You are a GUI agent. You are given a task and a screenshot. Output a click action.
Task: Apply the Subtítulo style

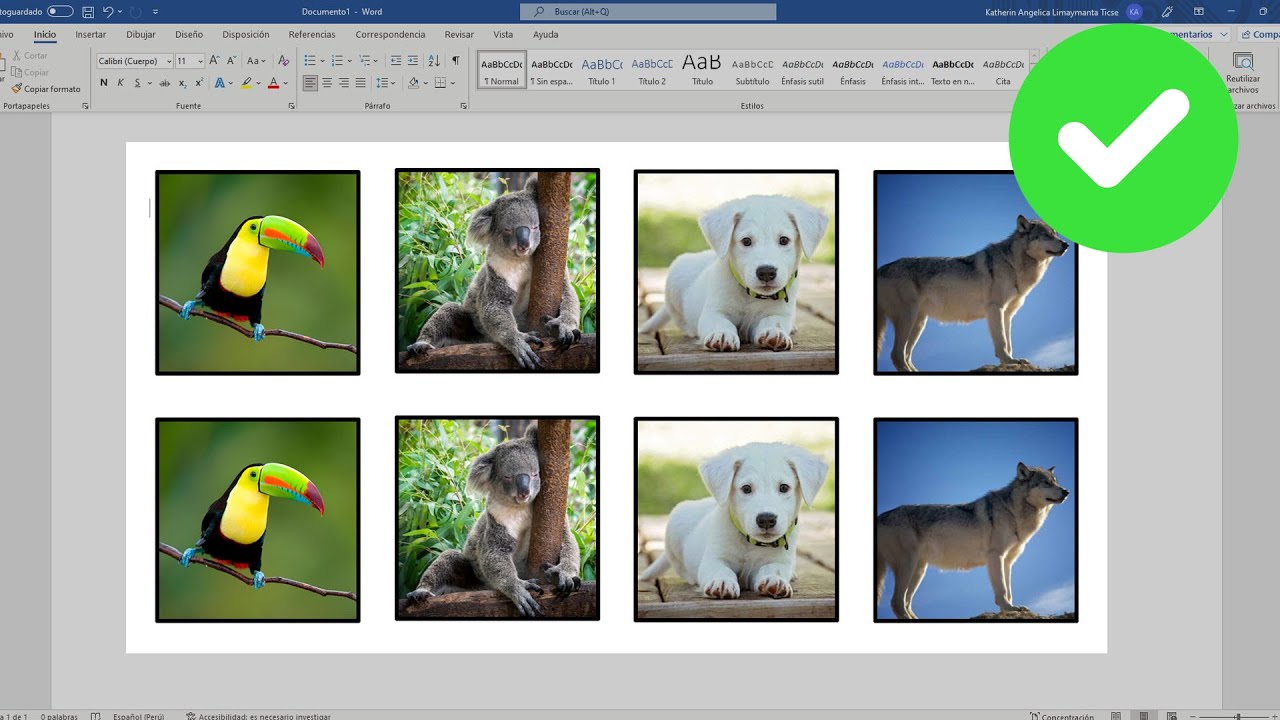click(x=752, y=70)
